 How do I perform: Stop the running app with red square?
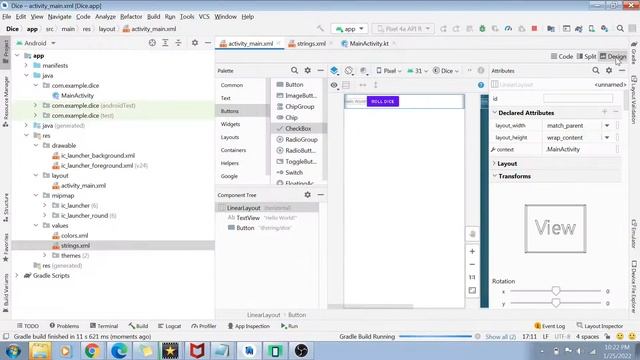point(534,29)
